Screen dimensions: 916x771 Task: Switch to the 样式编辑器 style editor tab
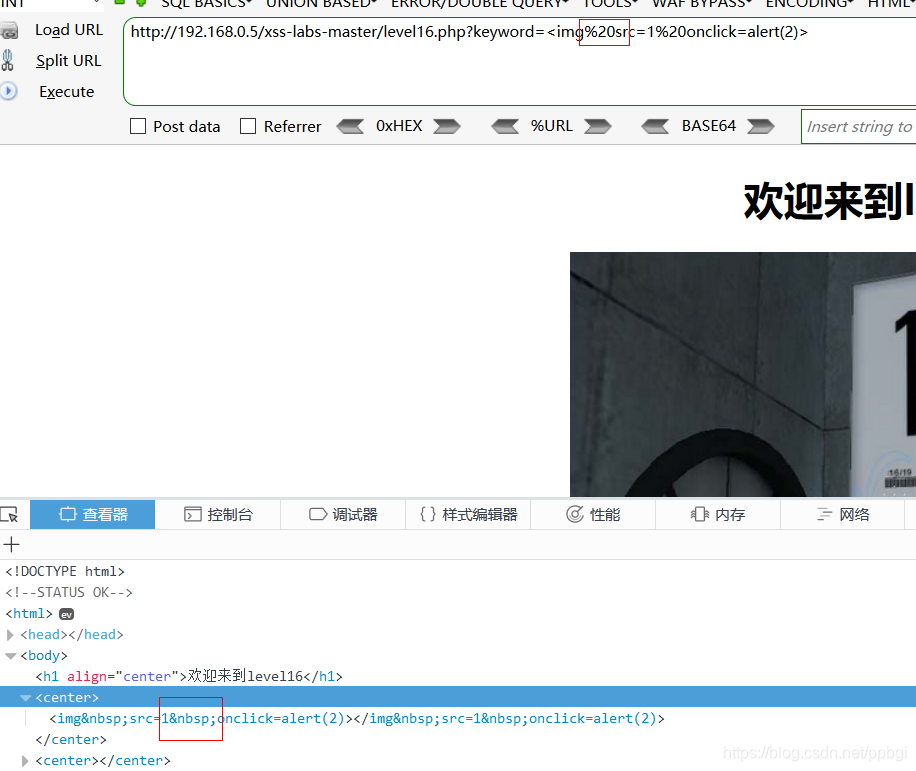(468, 515)
